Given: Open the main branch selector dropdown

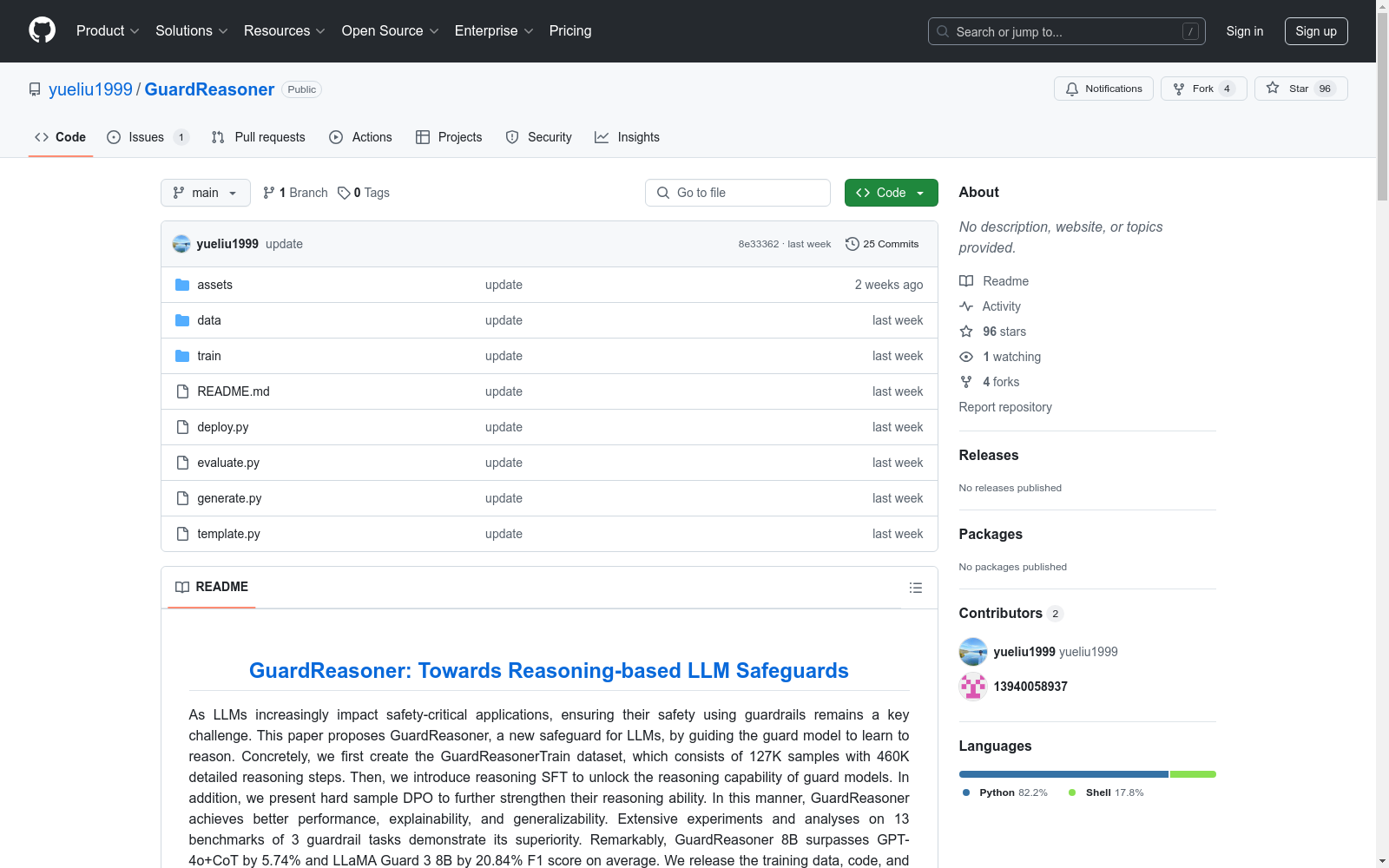Looking at the screenshot, I should click(206, 193).
